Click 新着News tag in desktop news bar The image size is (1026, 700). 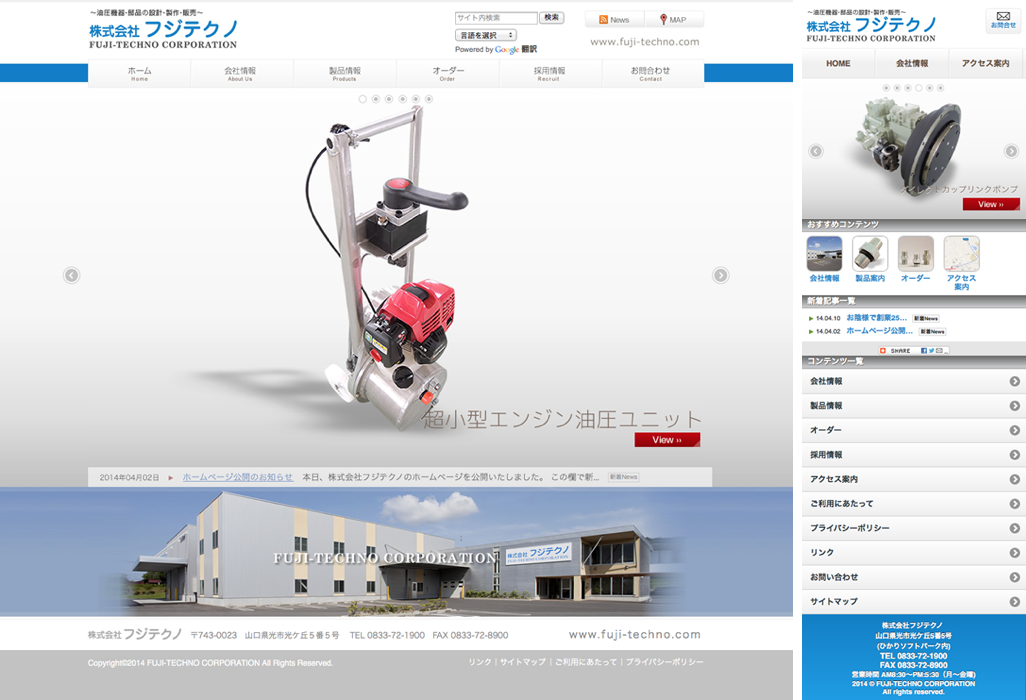coord(623,478)
